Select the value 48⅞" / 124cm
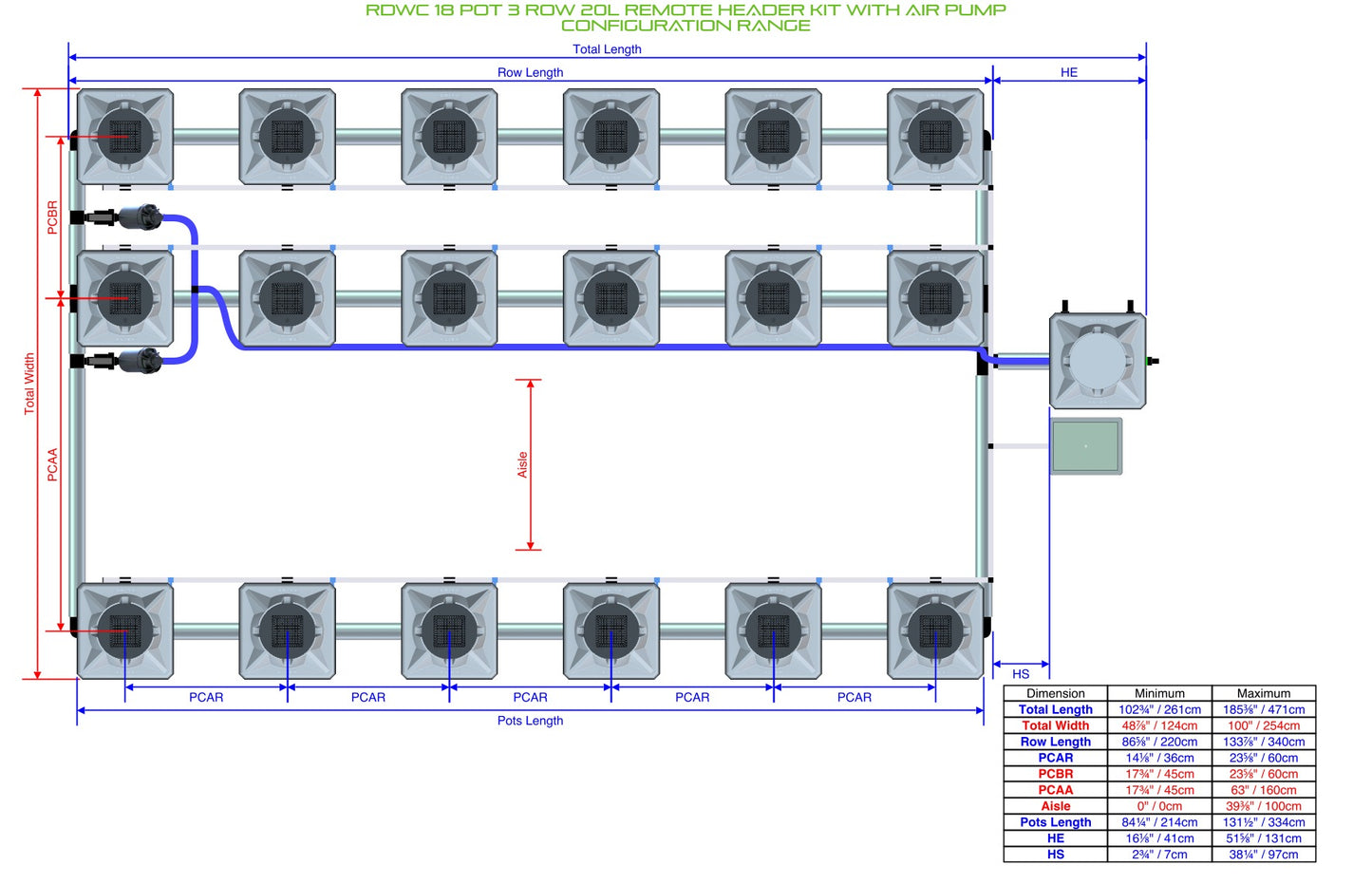Viewport: 1372px width, 884px height. point(1160,726)
